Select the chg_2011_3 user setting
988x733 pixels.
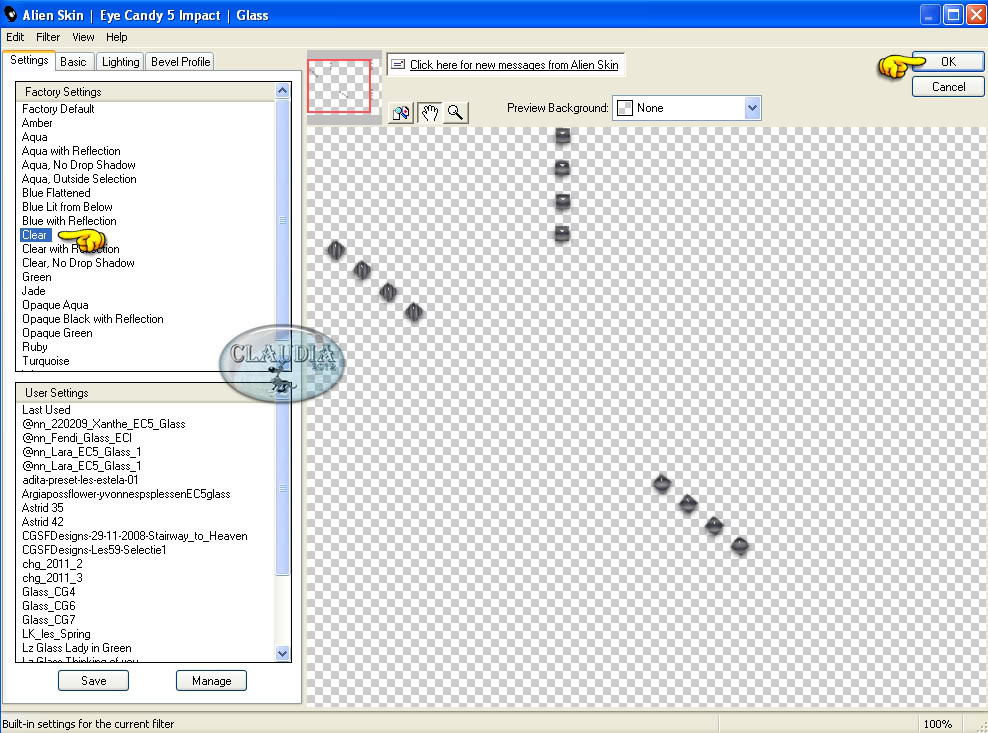tap(52, 578)
